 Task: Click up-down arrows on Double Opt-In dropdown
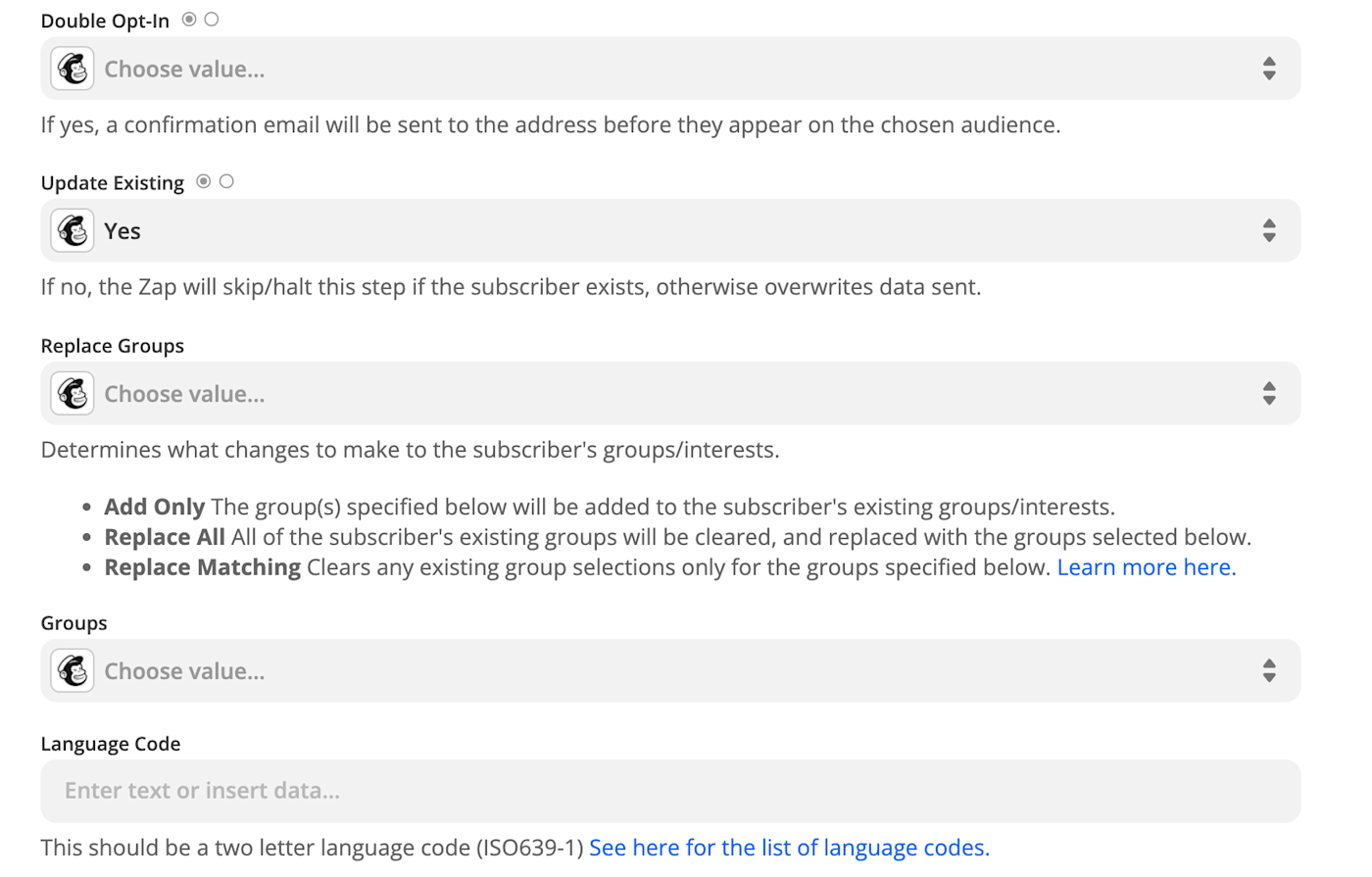click(1269, 69)
